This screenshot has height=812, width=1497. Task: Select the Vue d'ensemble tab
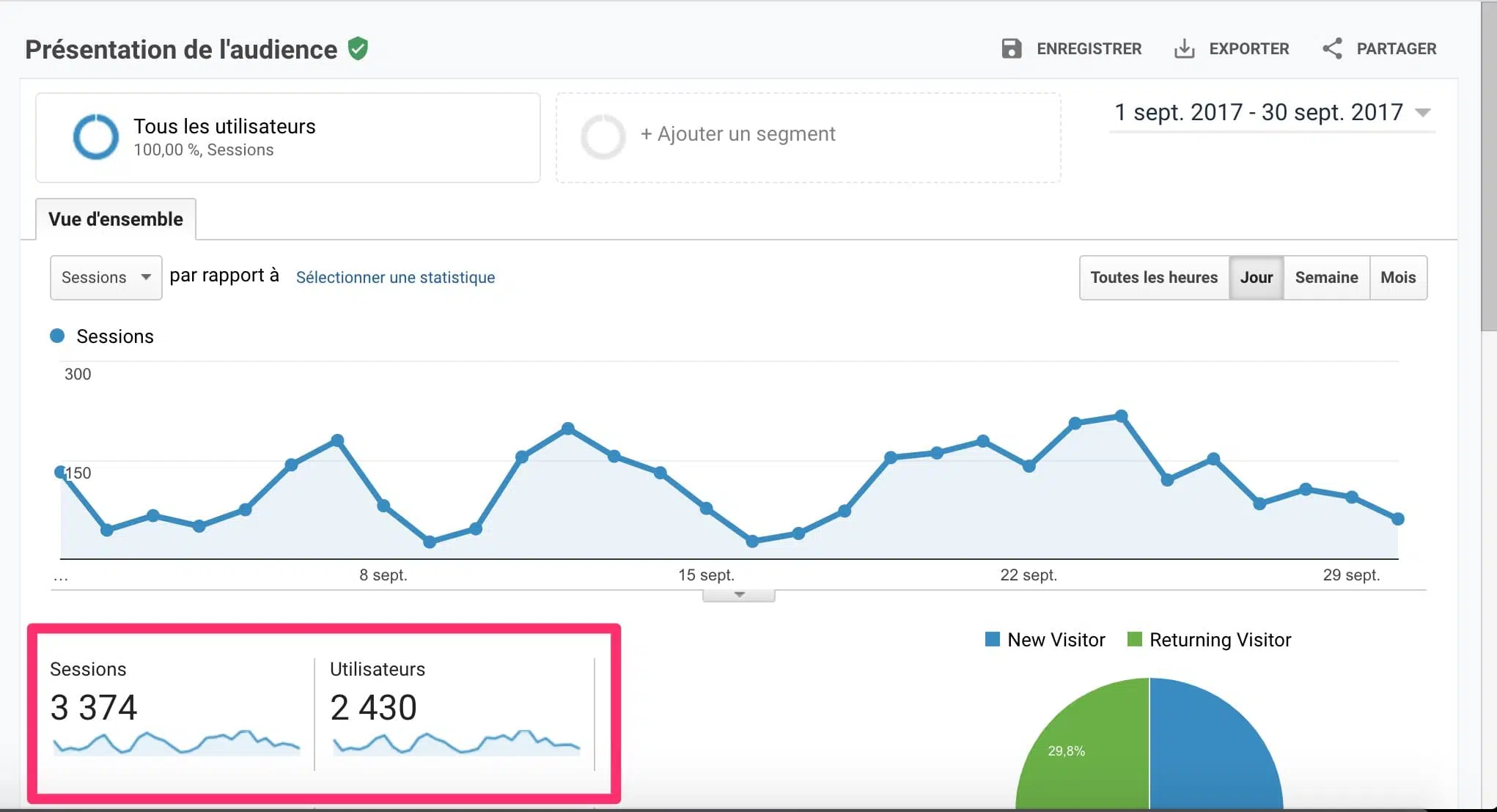116,219
